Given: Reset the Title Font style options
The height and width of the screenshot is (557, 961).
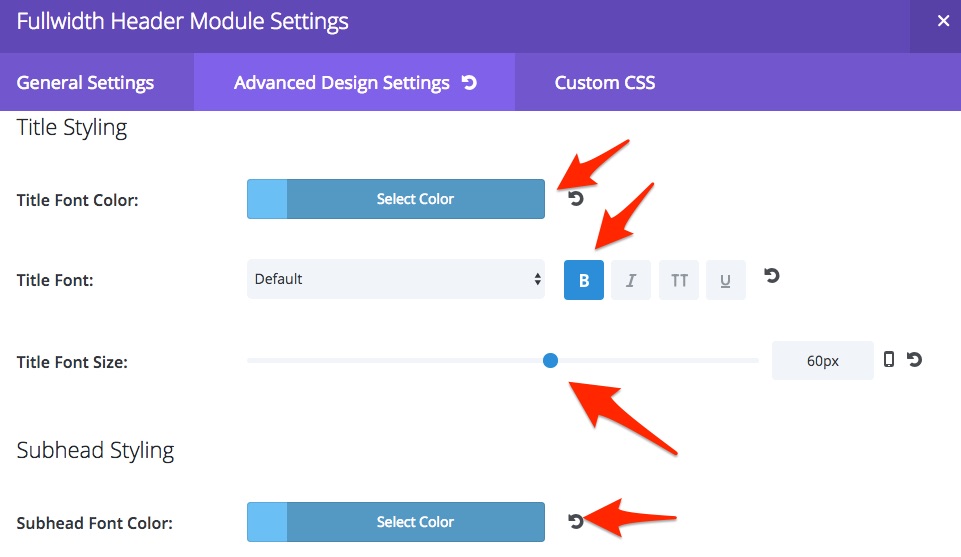Looking at the screenshot, I should [772, 276].
